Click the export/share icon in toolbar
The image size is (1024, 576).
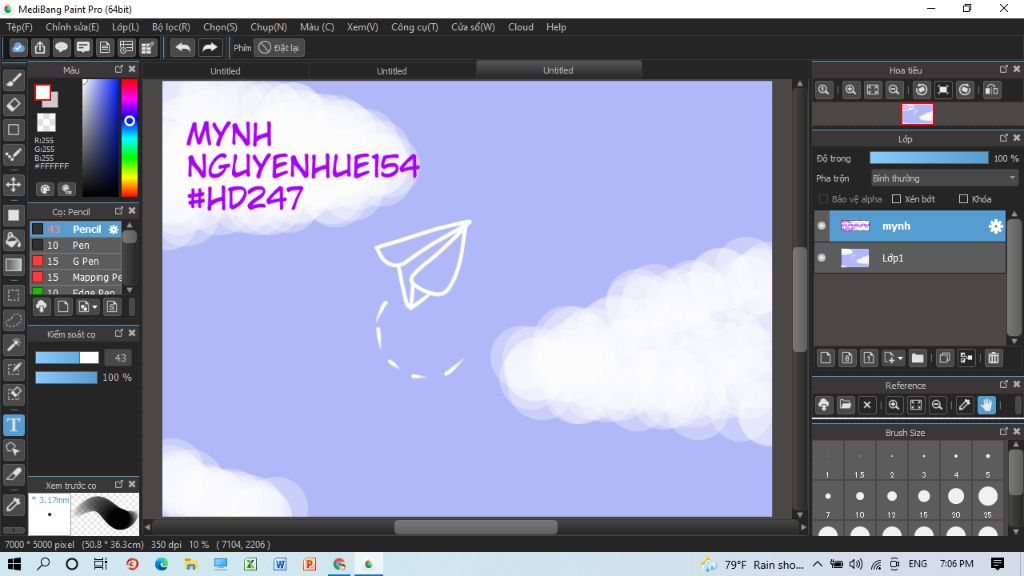click(x=40, y=48)
